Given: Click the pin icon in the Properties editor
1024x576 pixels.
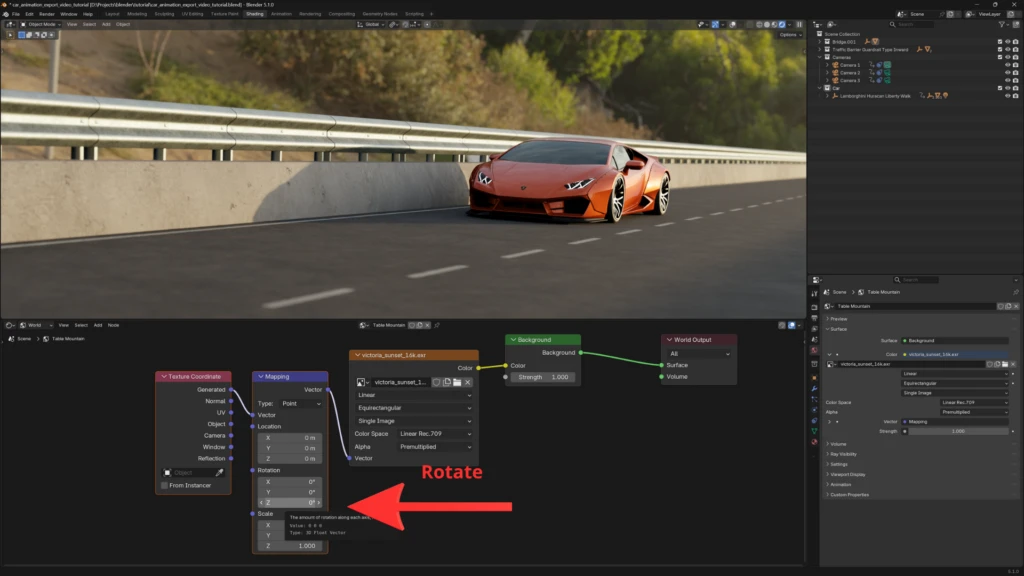Looking at the screenshot, I should coord(1016,292).
